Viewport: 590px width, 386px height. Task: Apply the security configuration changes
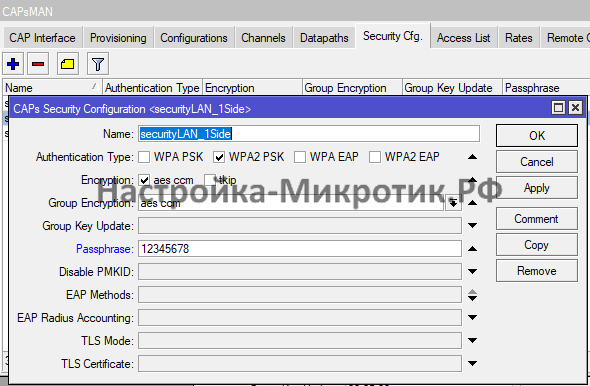[x=537, y=188]
